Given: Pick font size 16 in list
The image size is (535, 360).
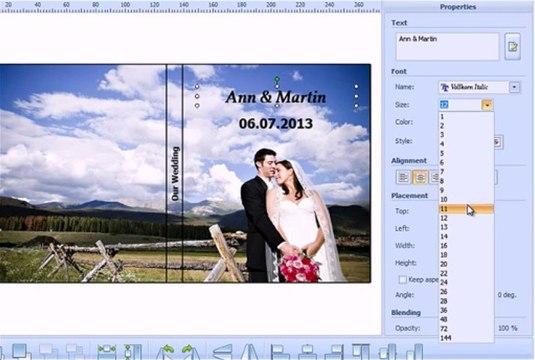Looking at the screenshot, I should point(466,245).
